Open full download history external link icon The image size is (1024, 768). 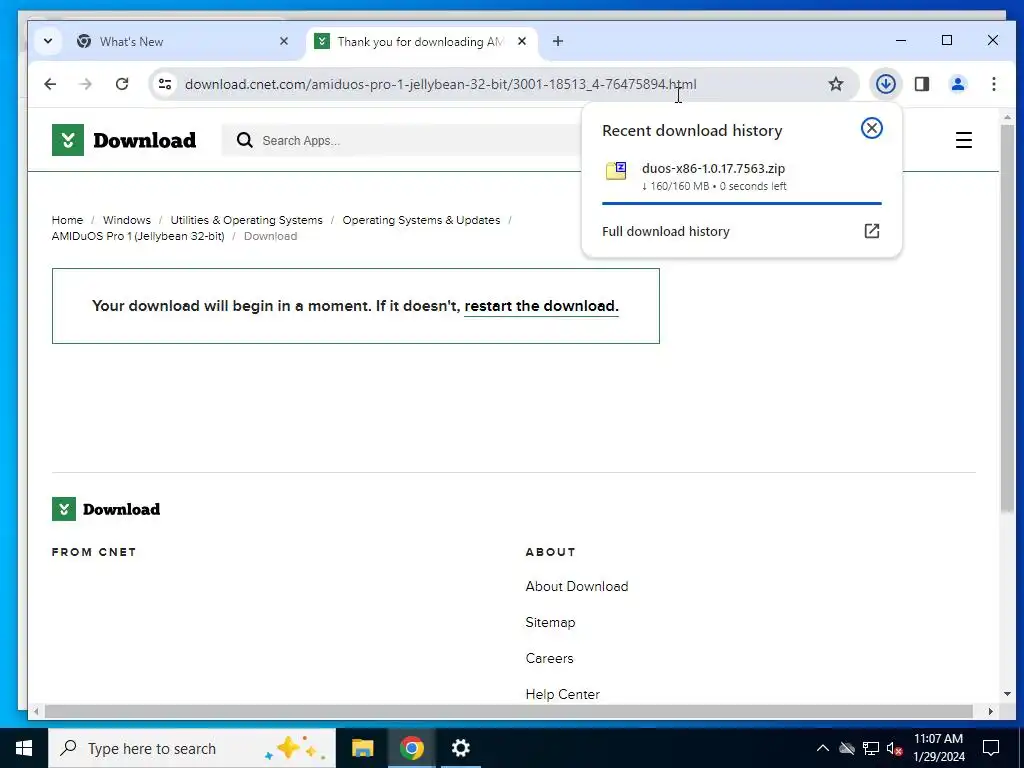(871, 231)
